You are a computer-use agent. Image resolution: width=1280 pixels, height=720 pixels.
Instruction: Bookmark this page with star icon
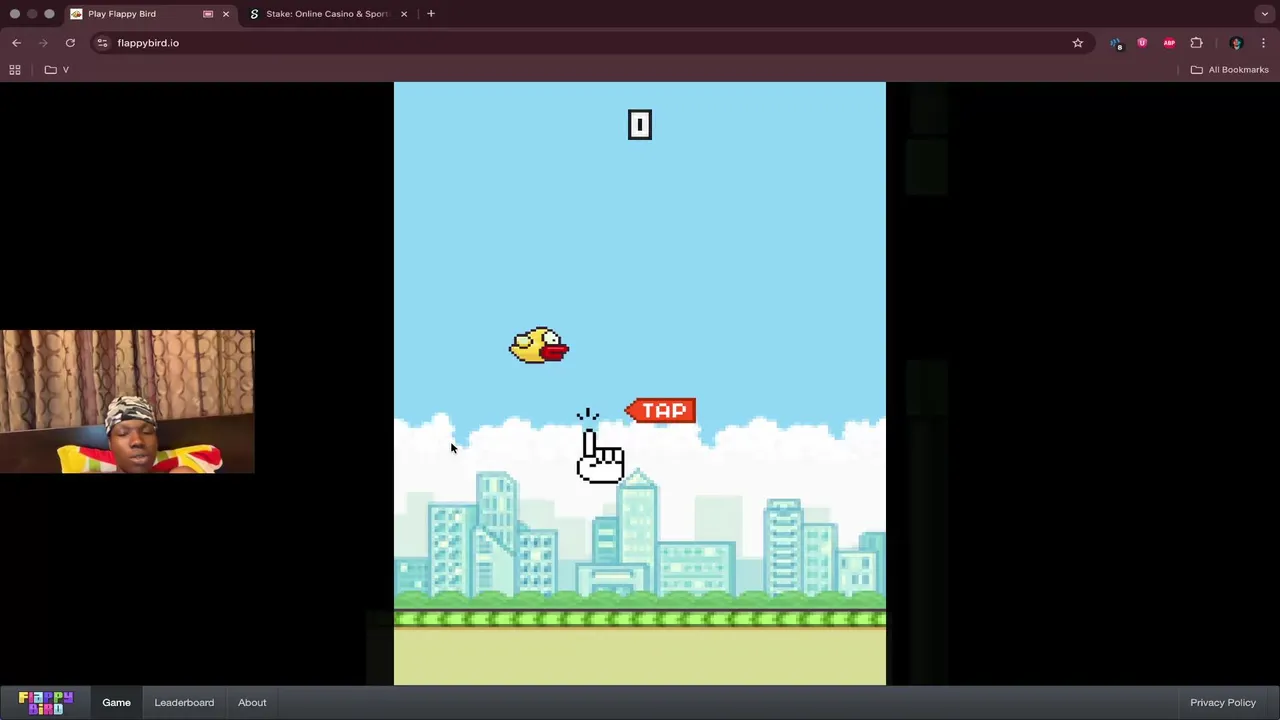pos(1078,43)
